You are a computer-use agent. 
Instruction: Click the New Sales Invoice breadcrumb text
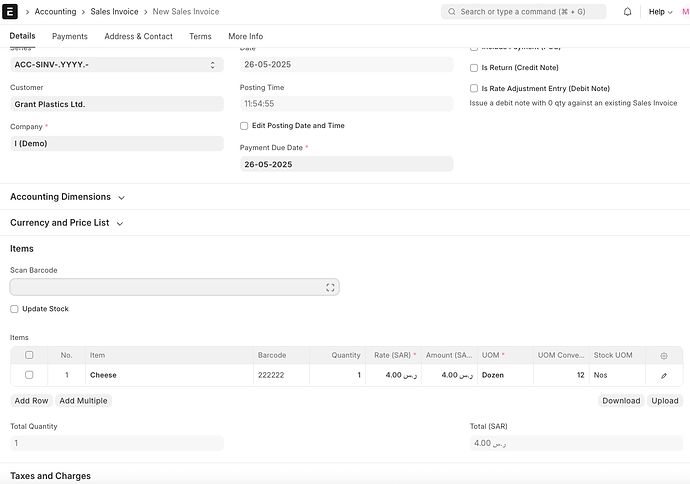click(x=186, y=12)
